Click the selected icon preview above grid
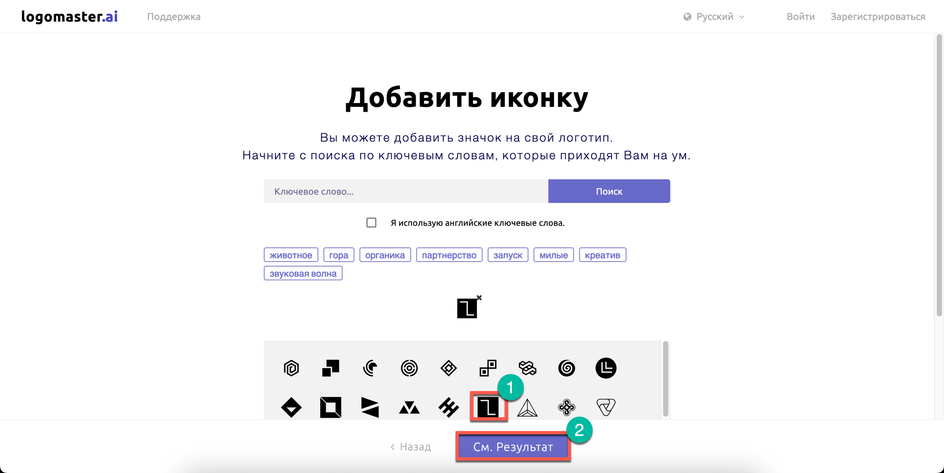The height and width of the screenshot is (473, 944). tap(467, 308)
